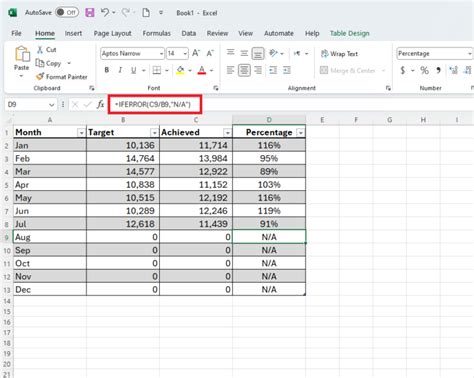Click the Align Left icon
Screen dimensions: 474x378
[x=230, y=70]
